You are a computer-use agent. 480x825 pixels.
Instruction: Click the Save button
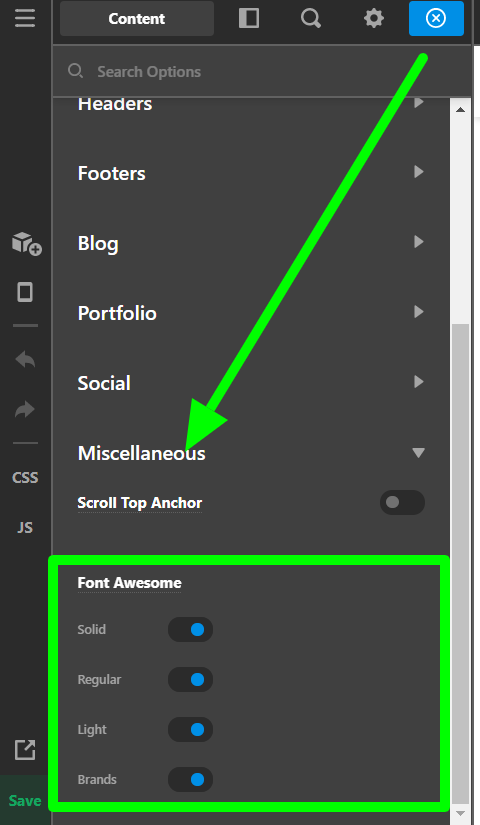click(x=25, y=800)
